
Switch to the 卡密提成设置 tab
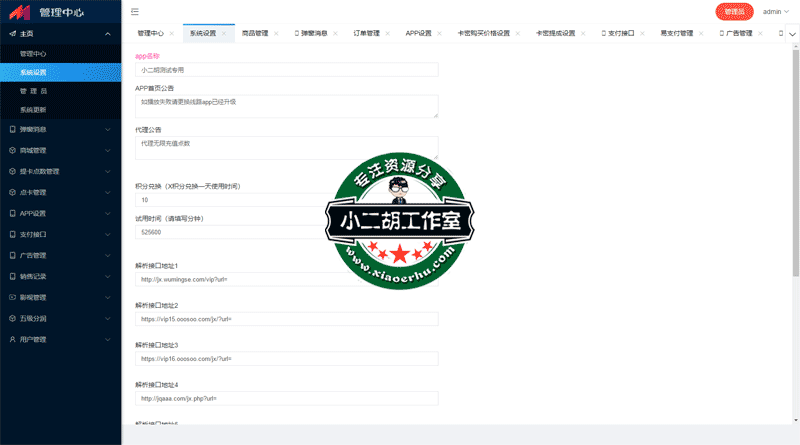[x=556, y=34]
